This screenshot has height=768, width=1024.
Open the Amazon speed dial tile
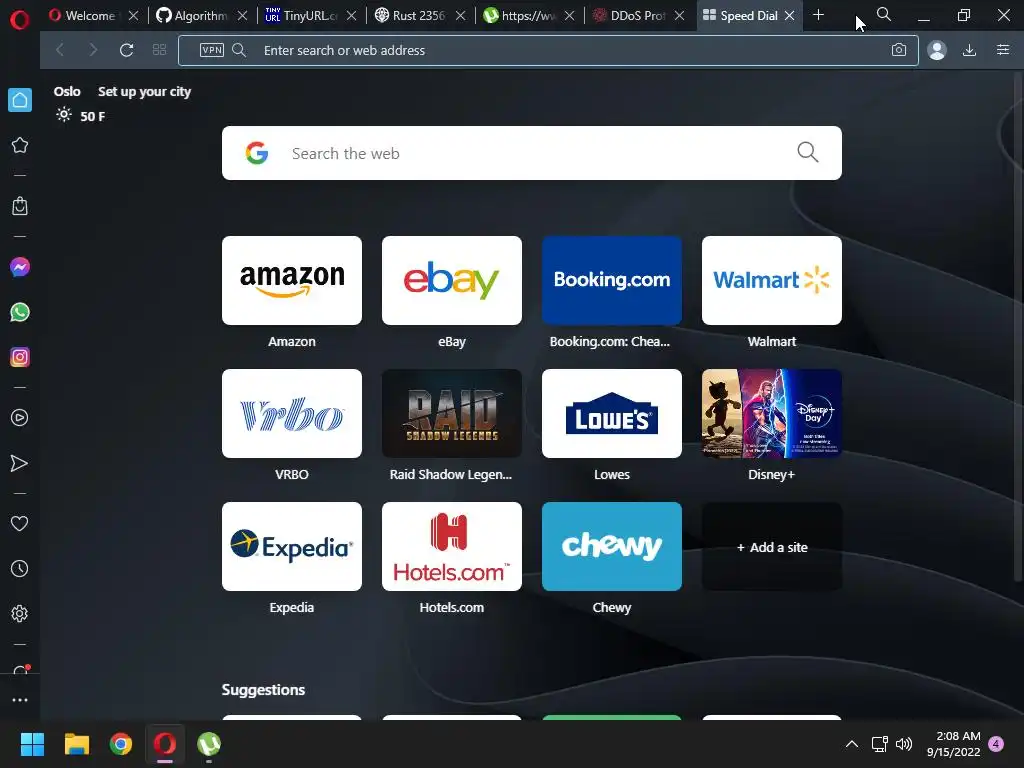pos(292,280)
